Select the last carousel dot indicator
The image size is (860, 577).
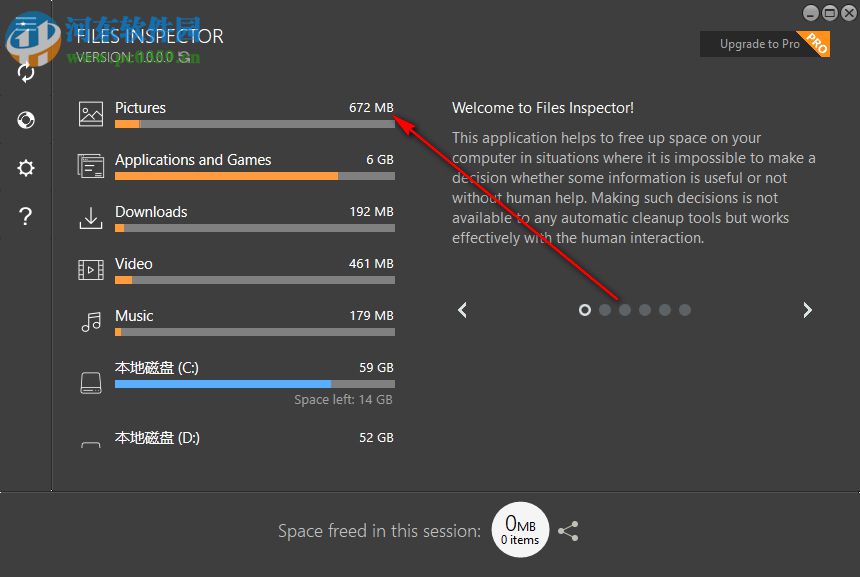coord(685,310)
